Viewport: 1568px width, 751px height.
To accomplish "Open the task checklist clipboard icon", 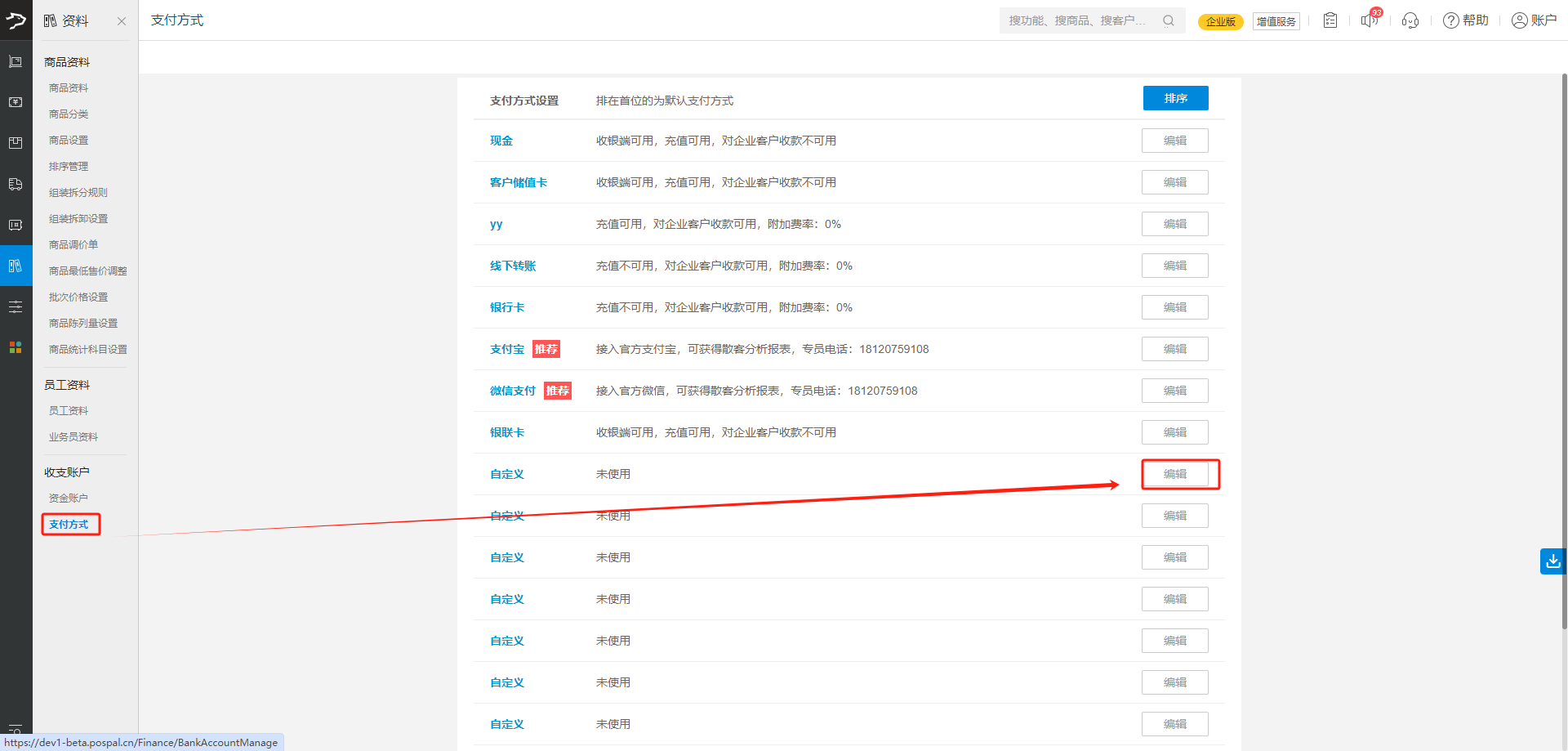I will click(x=1330, y=20).
